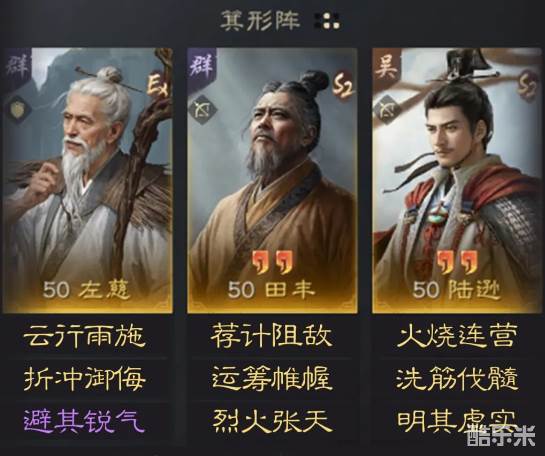Click the archer bow icon on 陆逊's card
Viewport: 545px width, 456px height.
click(387, 109)
